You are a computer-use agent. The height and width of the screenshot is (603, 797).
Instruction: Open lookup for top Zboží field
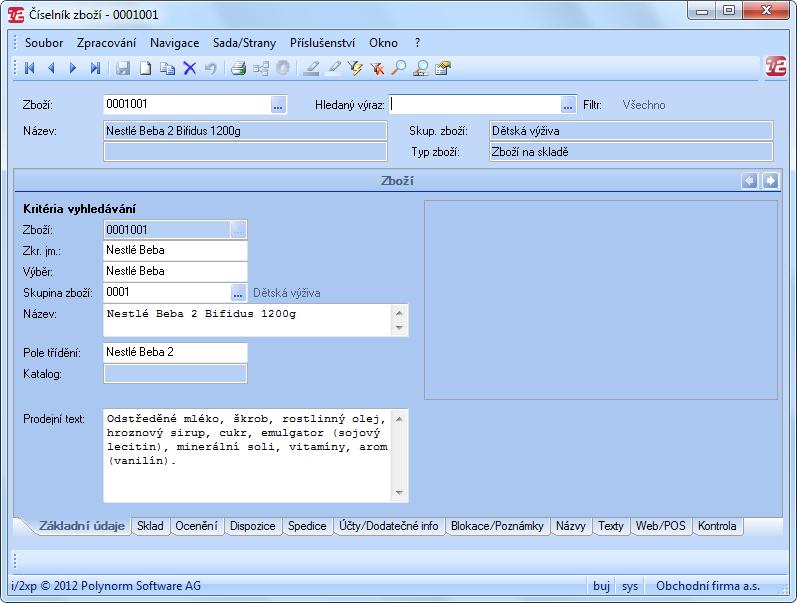278,105
